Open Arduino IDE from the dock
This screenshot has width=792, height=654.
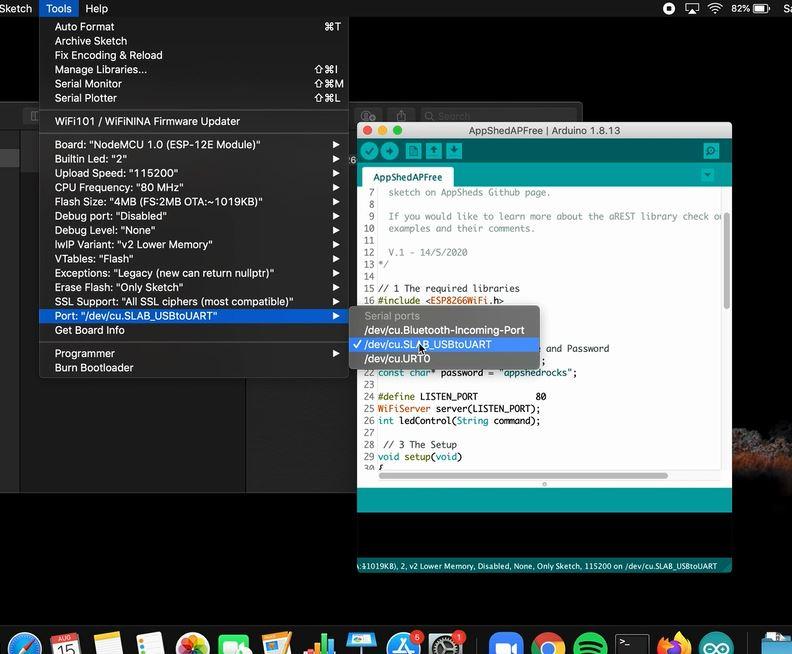click(716, 643)
